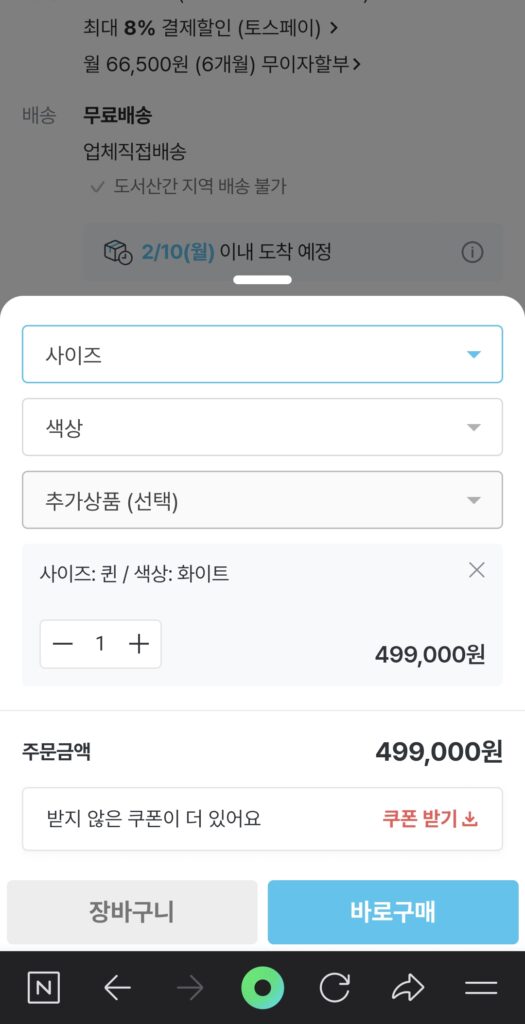Remove the 퀸 / 화이트 selected option
525x1024 pixels.
pos(477,570)
